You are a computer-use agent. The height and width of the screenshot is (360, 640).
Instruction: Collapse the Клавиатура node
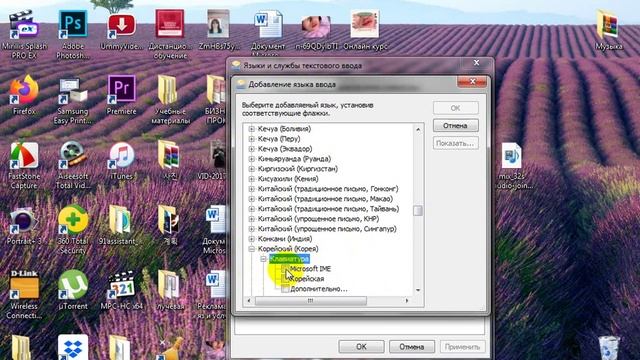263,259
